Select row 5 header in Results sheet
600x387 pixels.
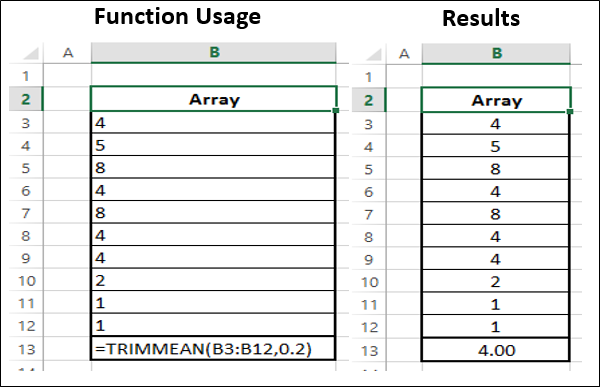coord(369,169)
